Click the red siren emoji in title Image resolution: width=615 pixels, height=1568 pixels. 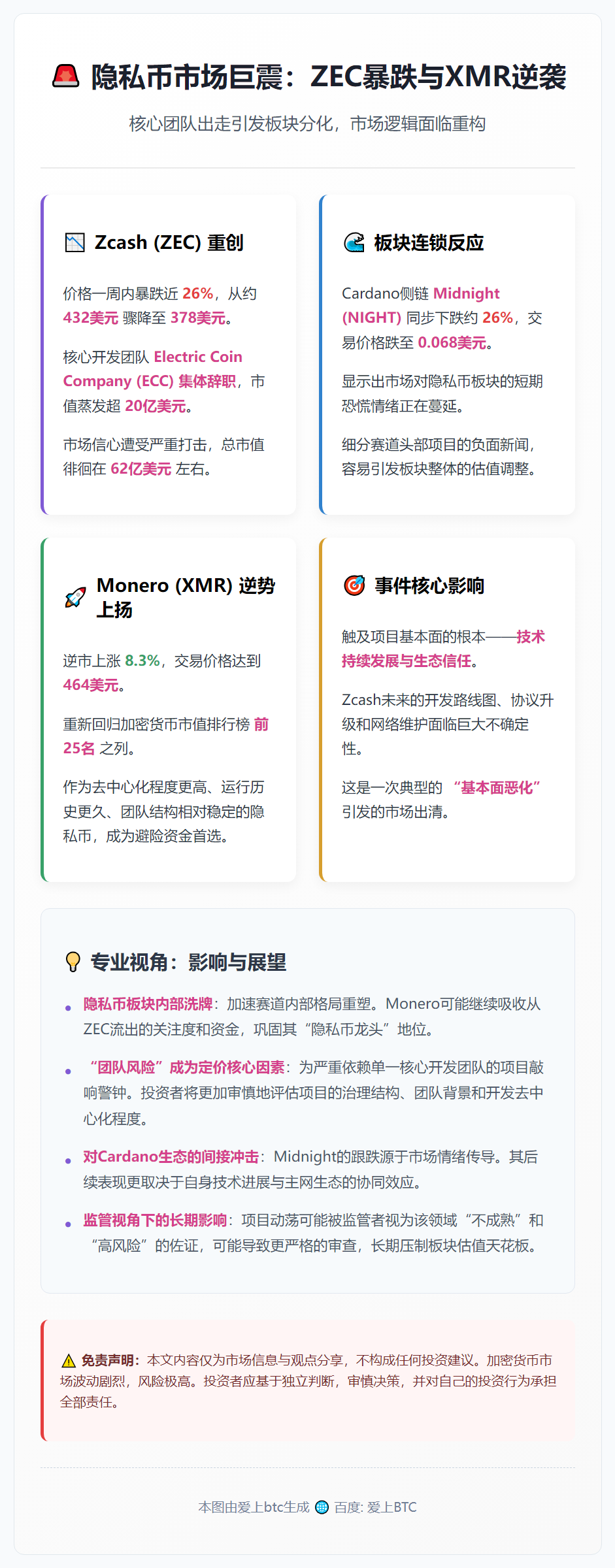point(66,76)
